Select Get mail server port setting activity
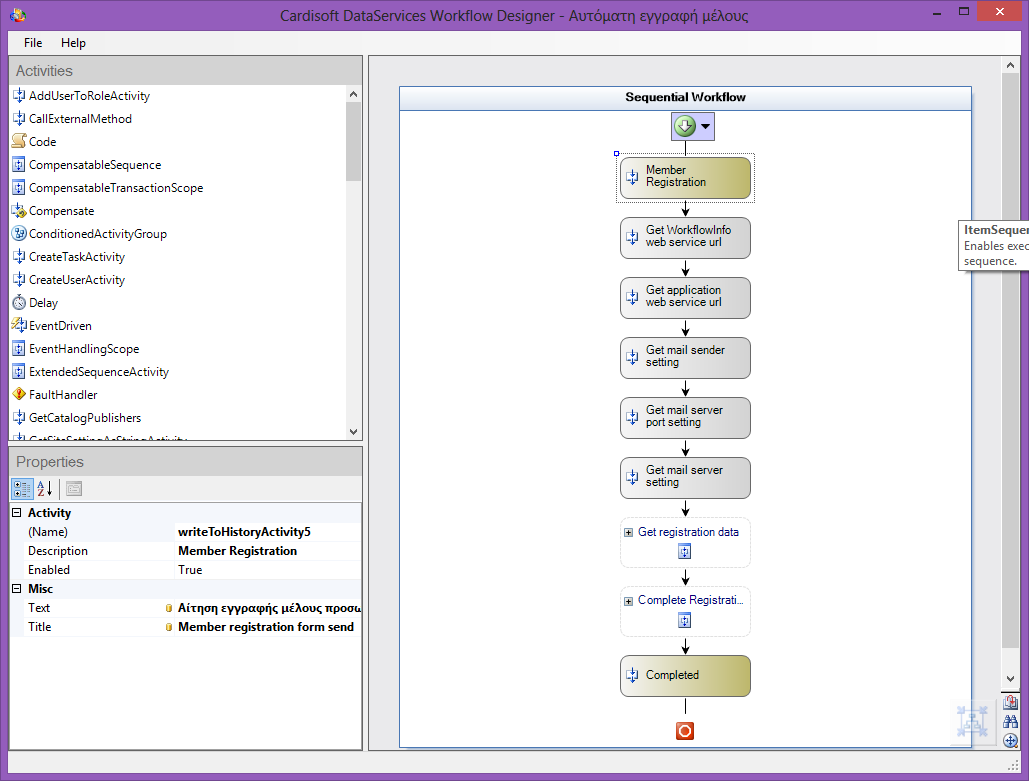The height and width of the screenshot is (781, 1029). tap(685, 417)
